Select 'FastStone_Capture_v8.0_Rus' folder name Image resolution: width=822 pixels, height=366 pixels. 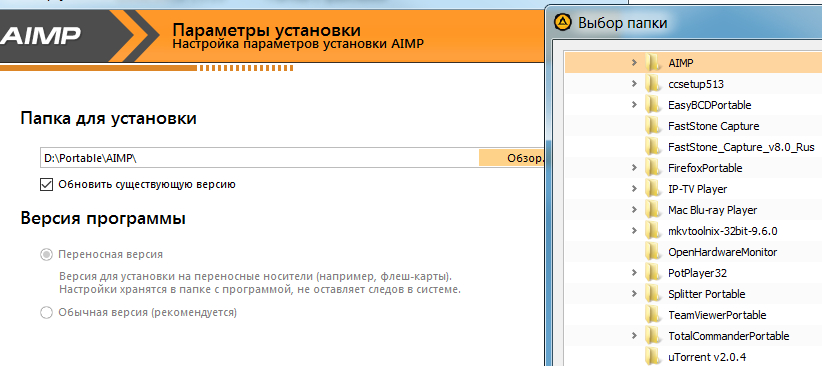[741, 147]
